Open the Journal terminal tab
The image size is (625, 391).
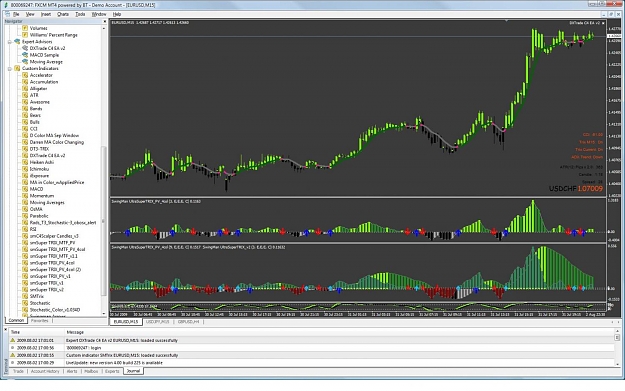coord(133,371)
